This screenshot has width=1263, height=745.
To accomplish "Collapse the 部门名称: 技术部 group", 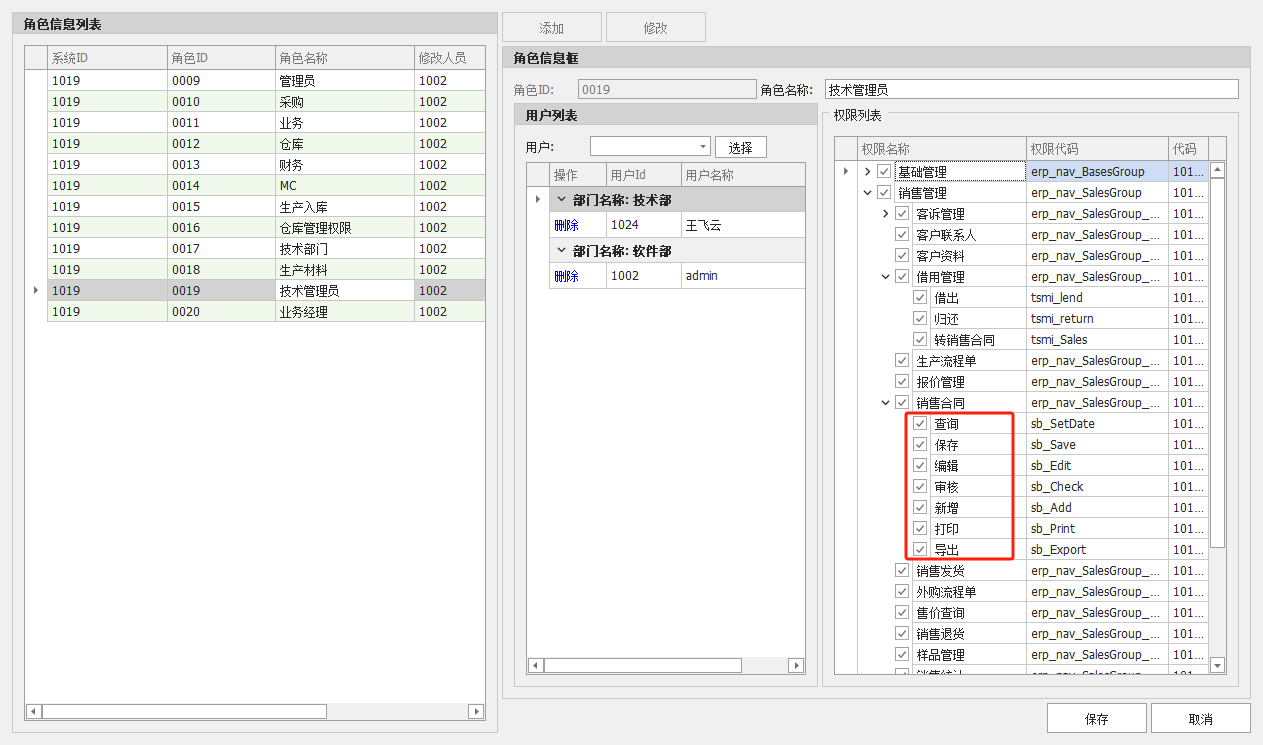I will (x=561, y=199).
